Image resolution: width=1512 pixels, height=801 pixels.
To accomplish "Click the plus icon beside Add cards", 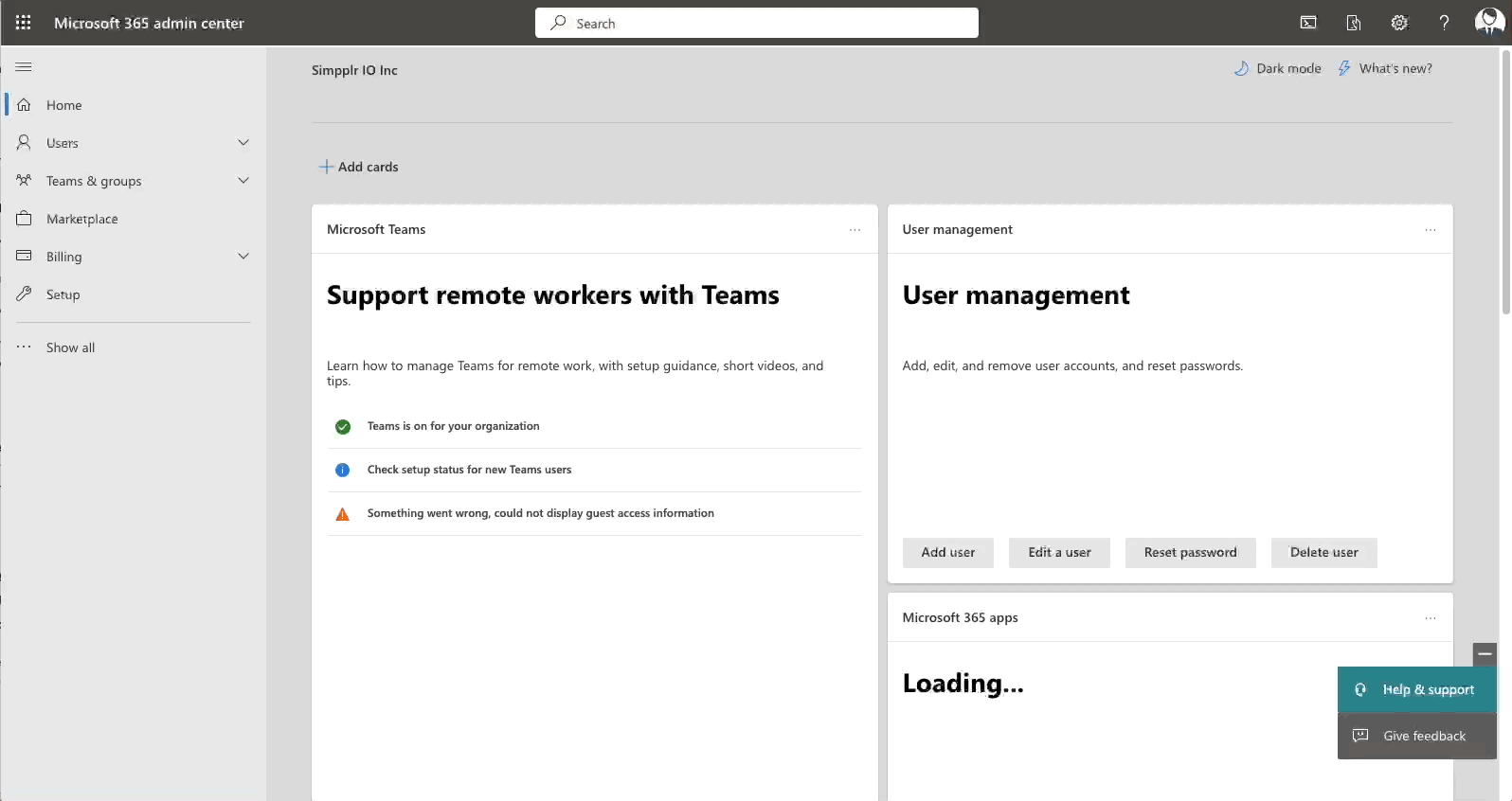I will click(x=326, y=167).
